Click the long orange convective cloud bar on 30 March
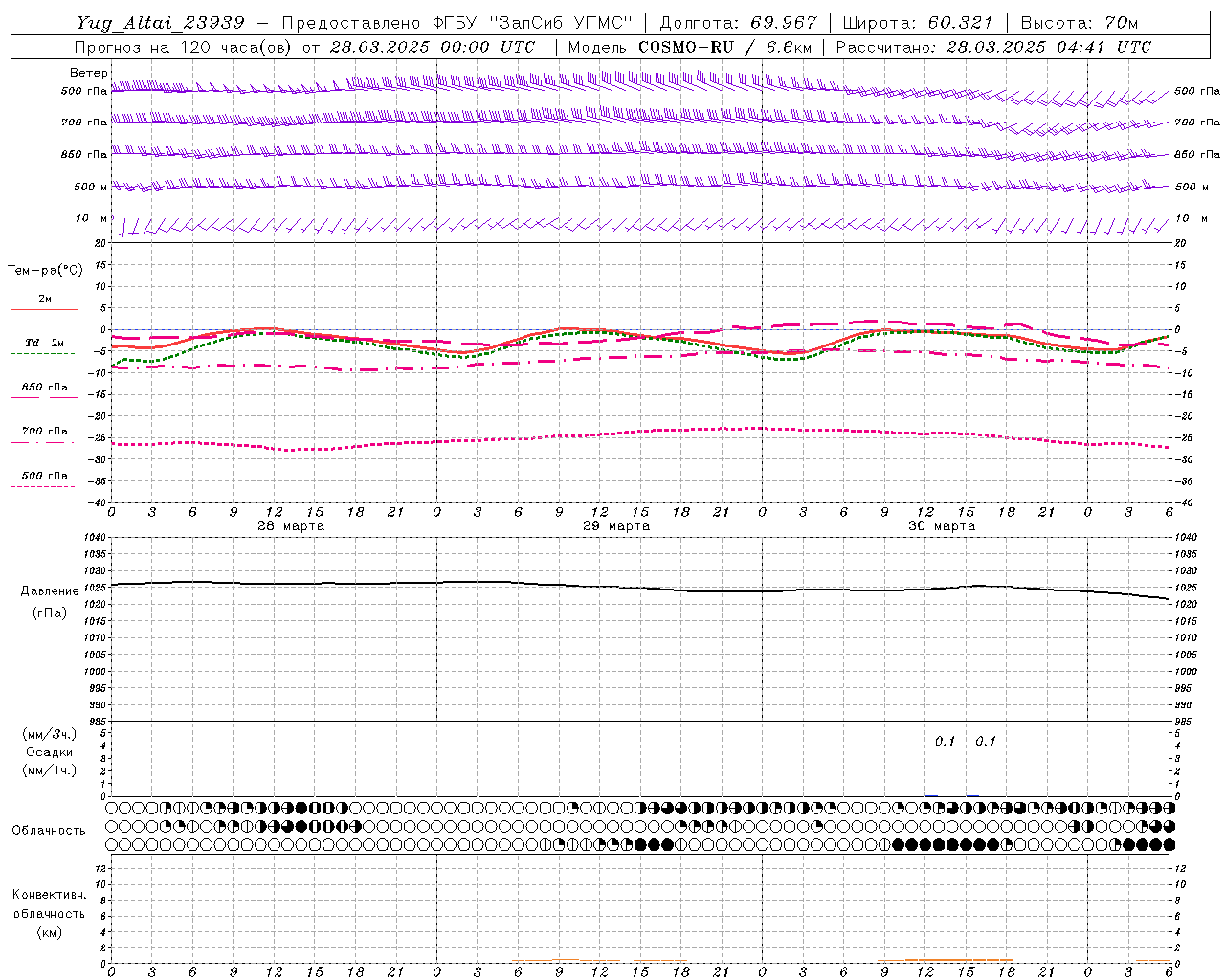The image size is (1225, 980). [x=959, y=960]
